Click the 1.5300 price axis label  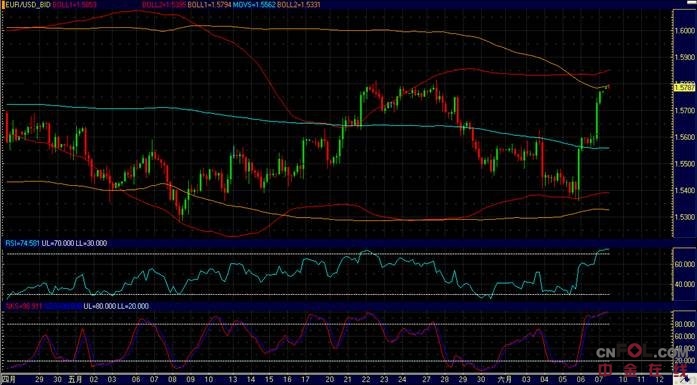[685, 217]
